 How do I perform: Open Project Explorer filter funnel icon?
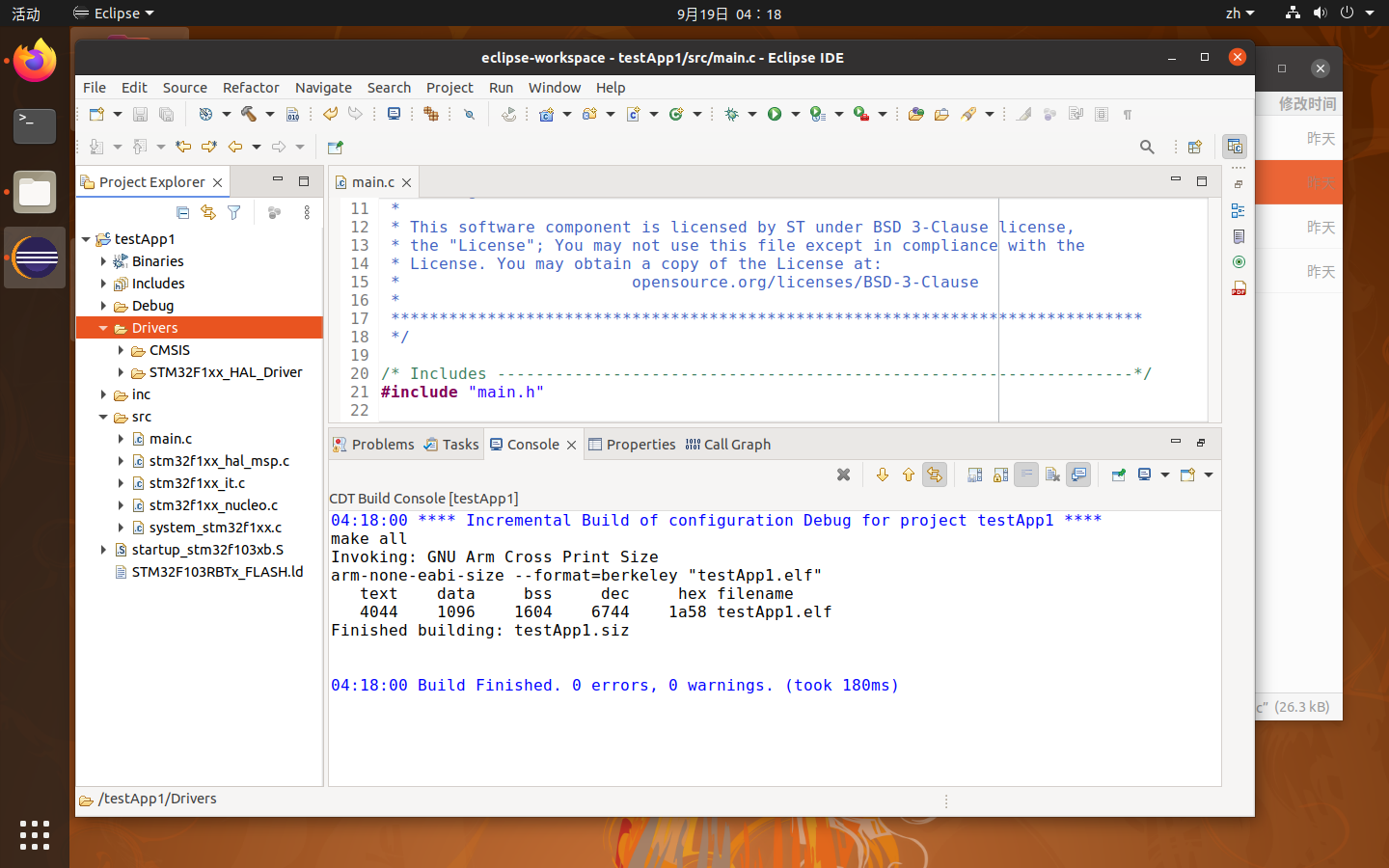(x=234, y=212)
